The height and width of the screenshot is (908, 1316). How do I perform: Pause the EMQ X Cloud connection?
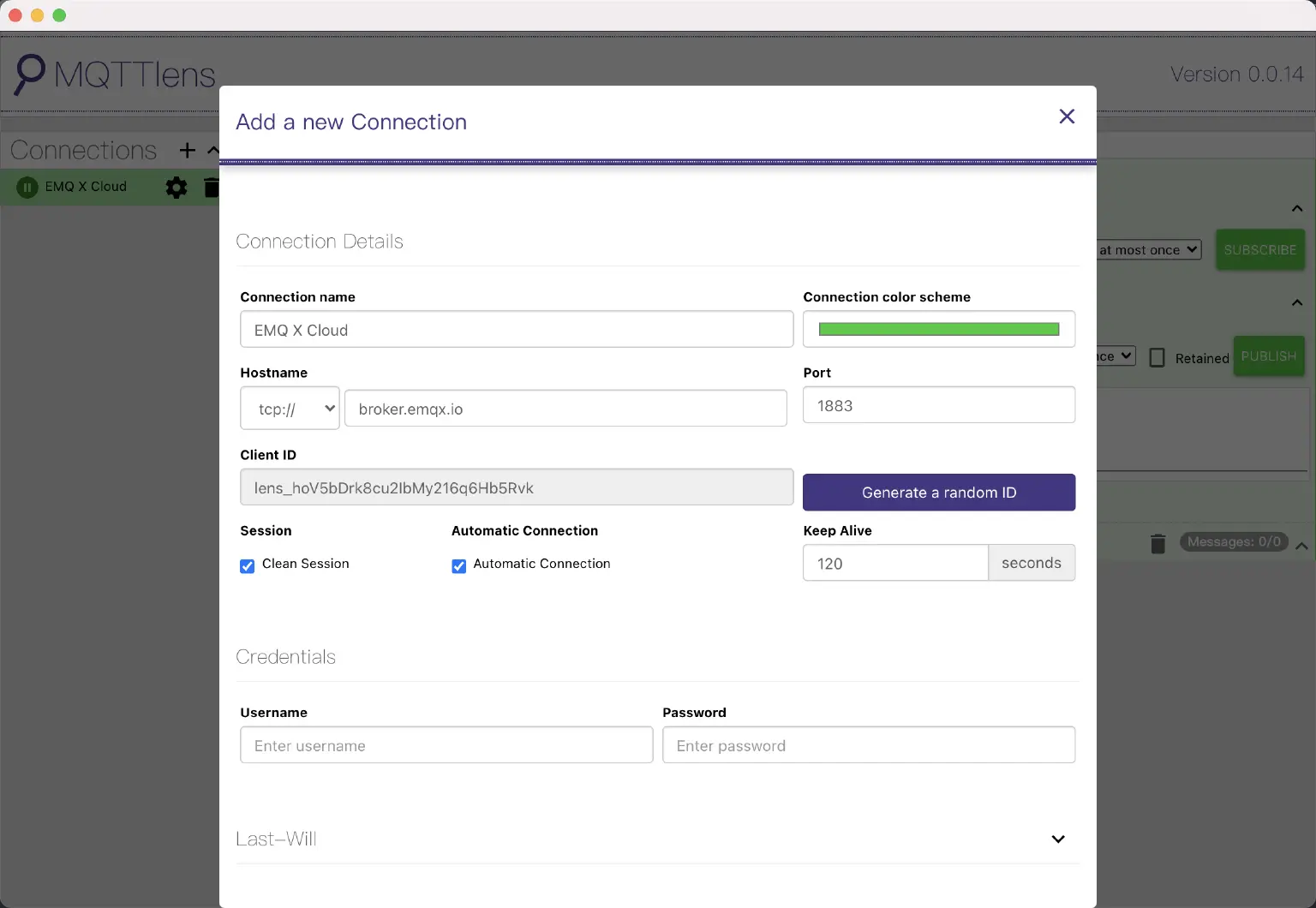click(27, 187)
